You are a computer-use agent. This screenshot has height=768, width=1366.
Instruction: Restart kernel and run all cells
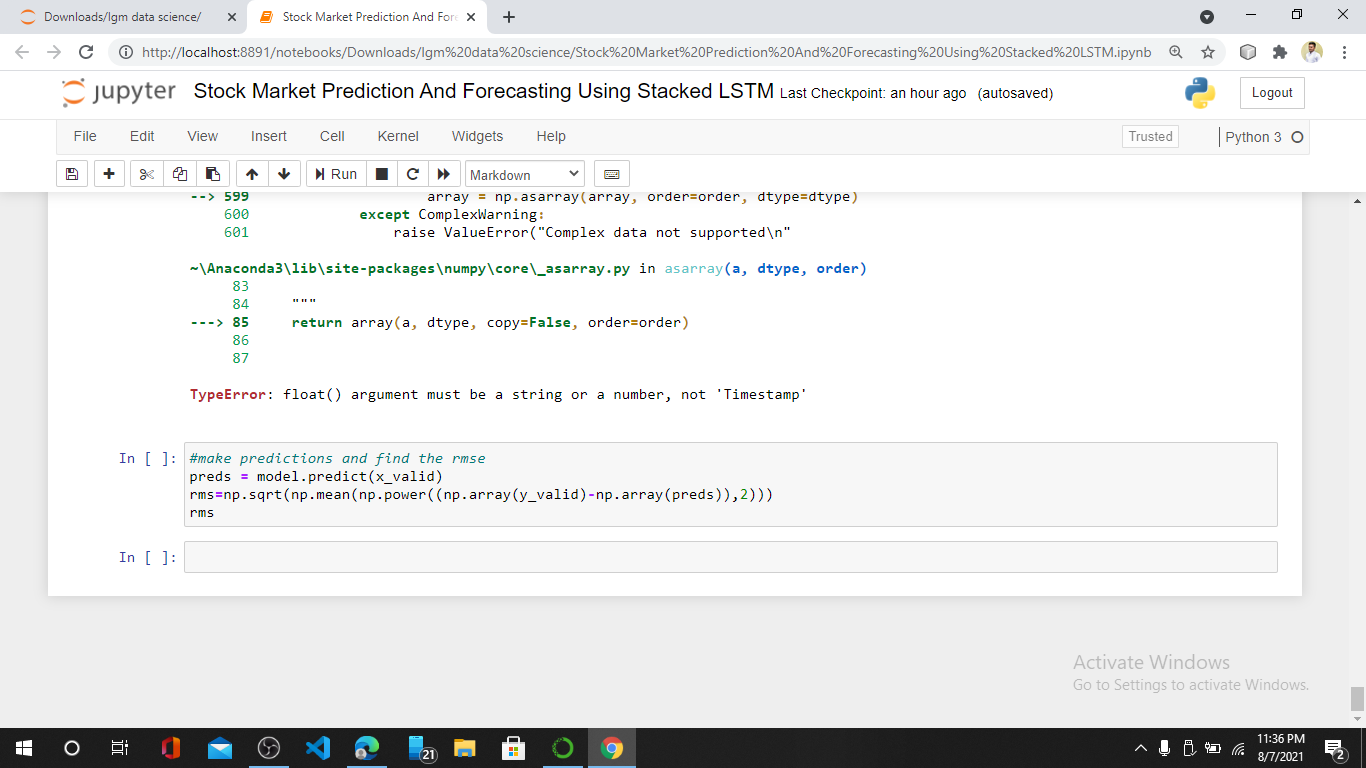(x=443, y=174)
